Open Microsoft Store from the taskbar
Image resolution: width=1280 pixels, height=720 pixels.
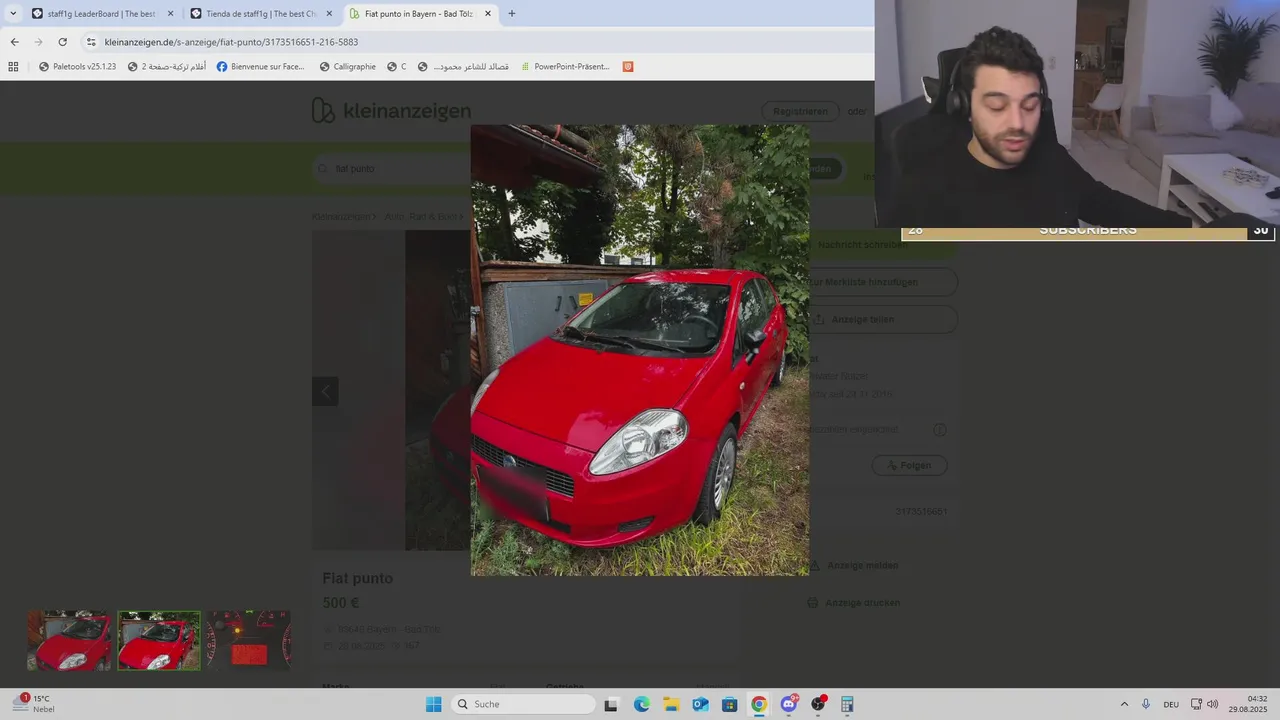pos(730,704)
